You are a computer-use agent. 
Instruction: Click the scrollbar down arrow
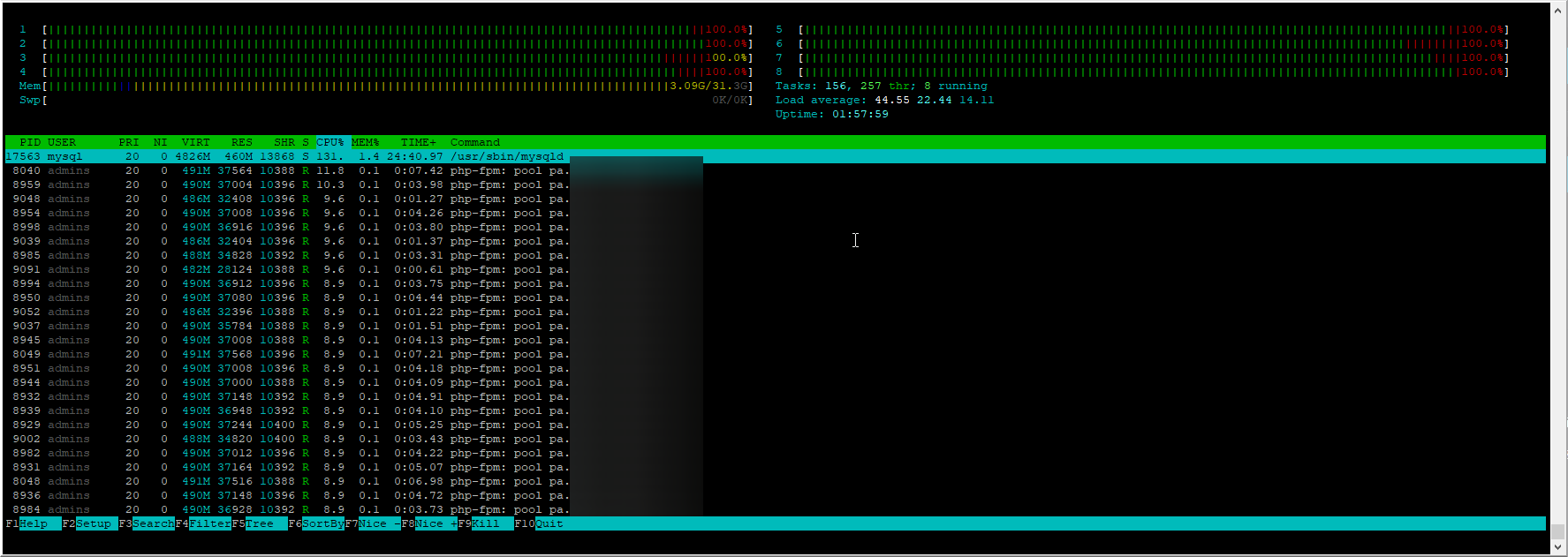pos(1558,547)
